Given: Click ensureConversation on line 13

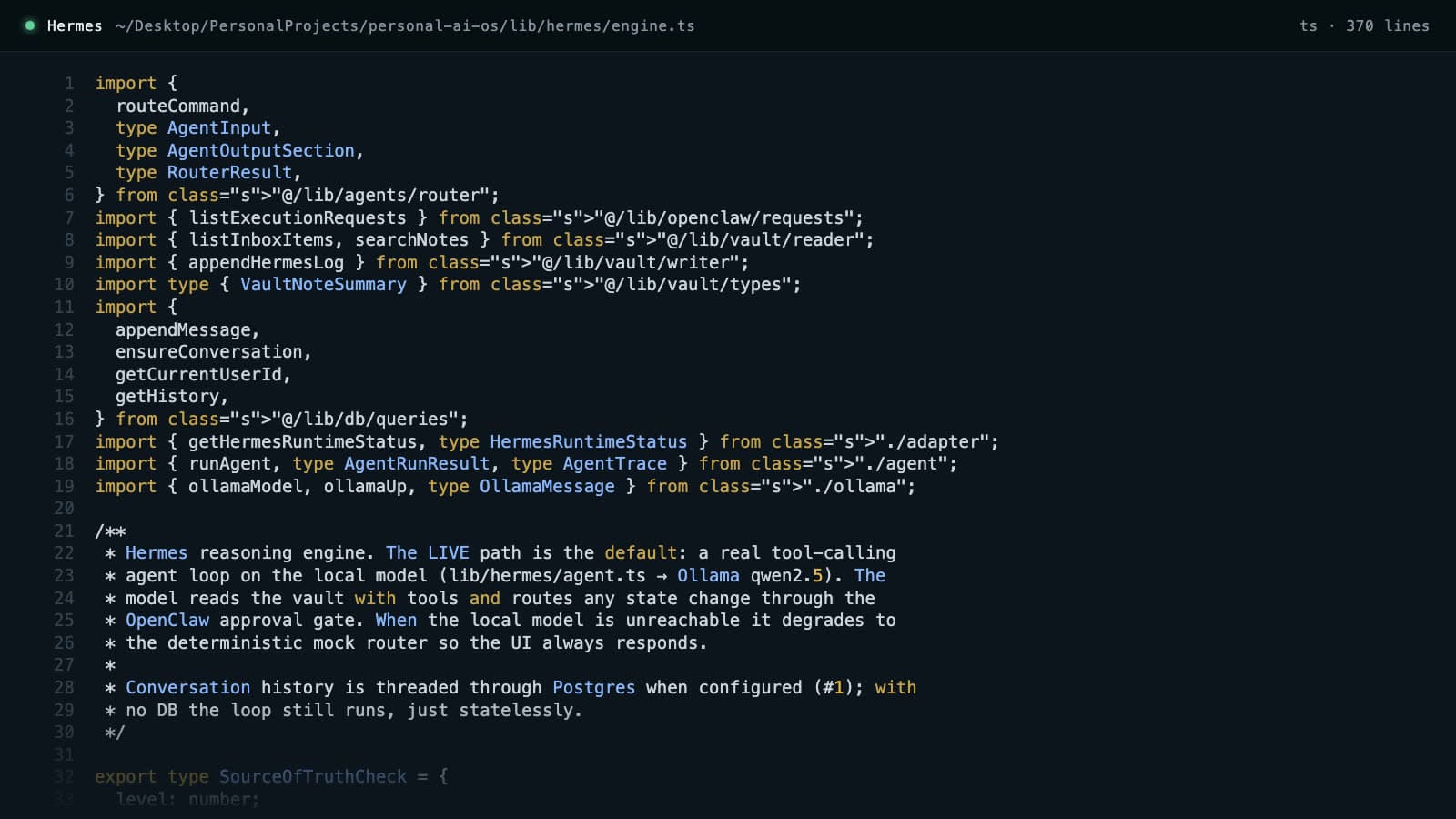Looking at the screenshot, I should click(x=208, y=351).
